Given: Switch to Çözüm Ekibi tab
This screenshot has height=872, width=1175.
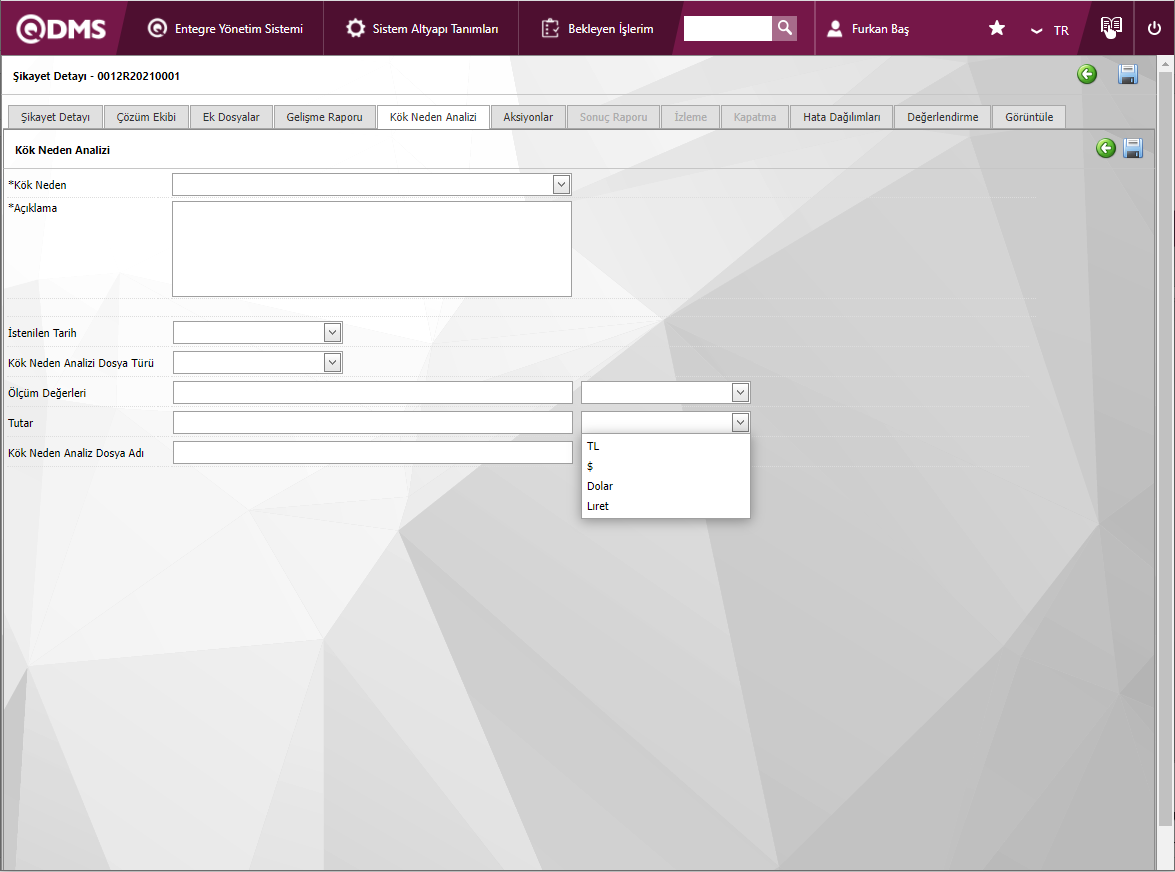Looking at the screenshot, I should pyautogui.click(x=146, y=117).
